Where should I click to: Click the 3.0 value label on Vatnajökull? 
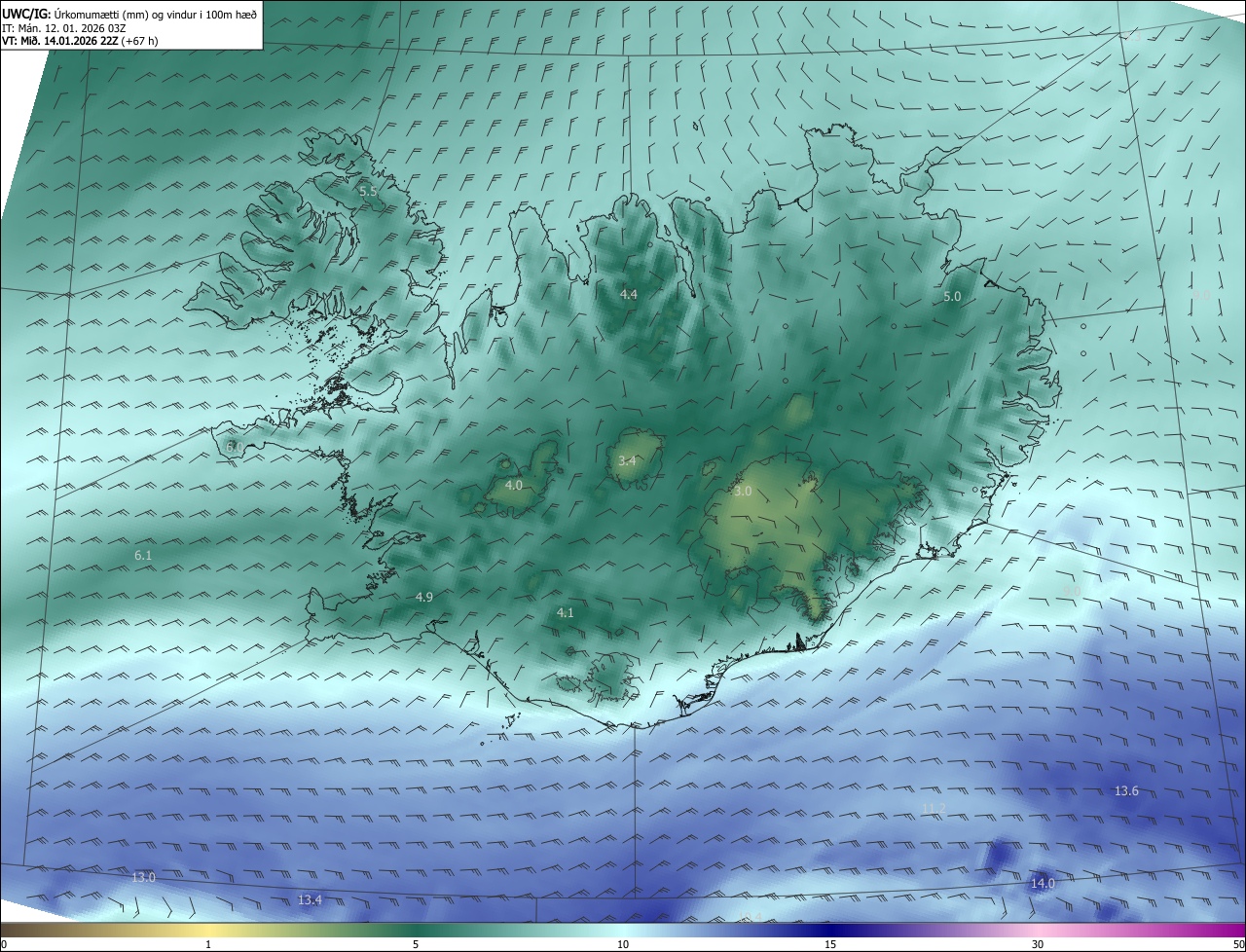pos(743,492)
